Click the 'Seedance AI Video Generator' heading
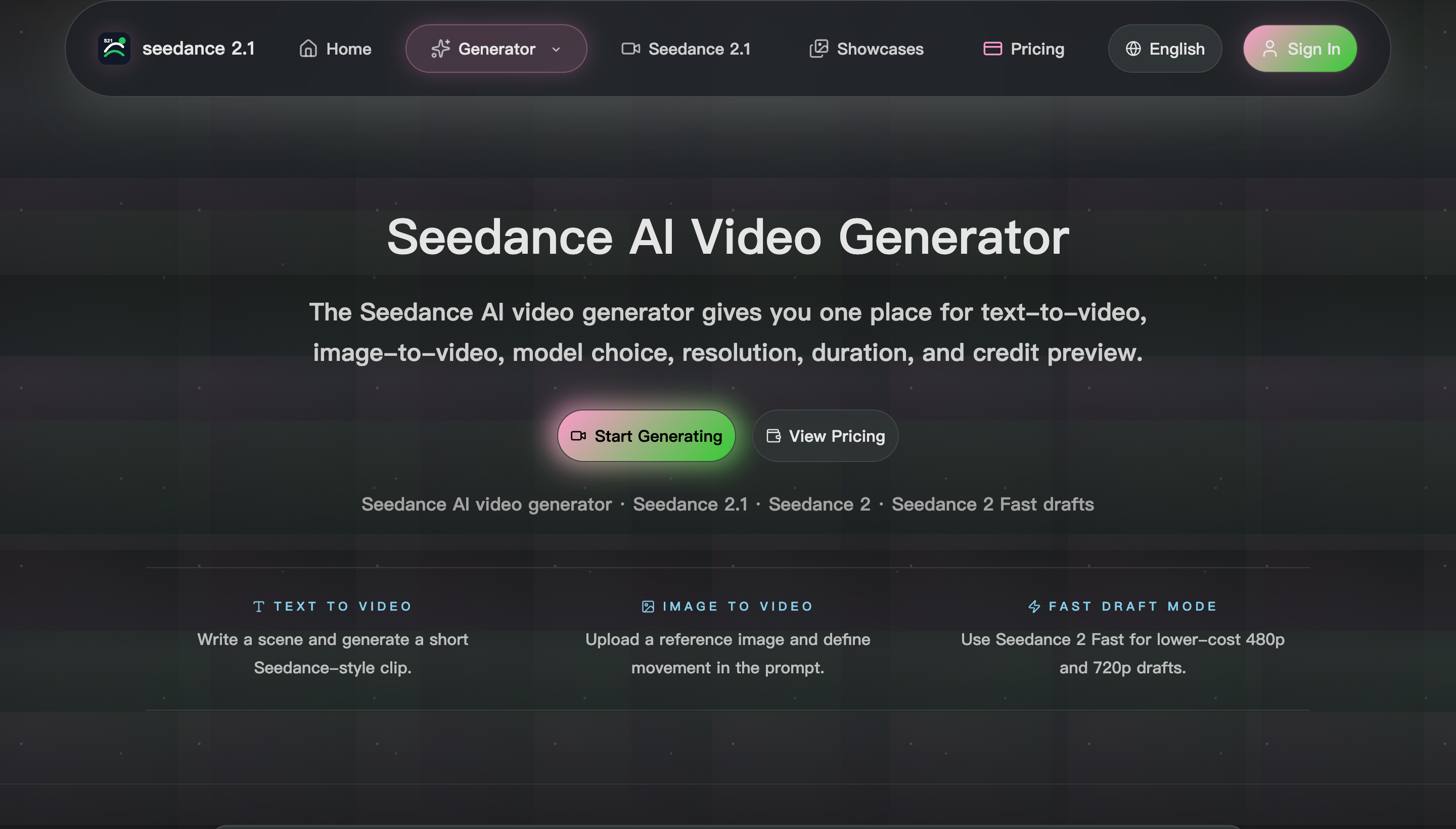 729,238
